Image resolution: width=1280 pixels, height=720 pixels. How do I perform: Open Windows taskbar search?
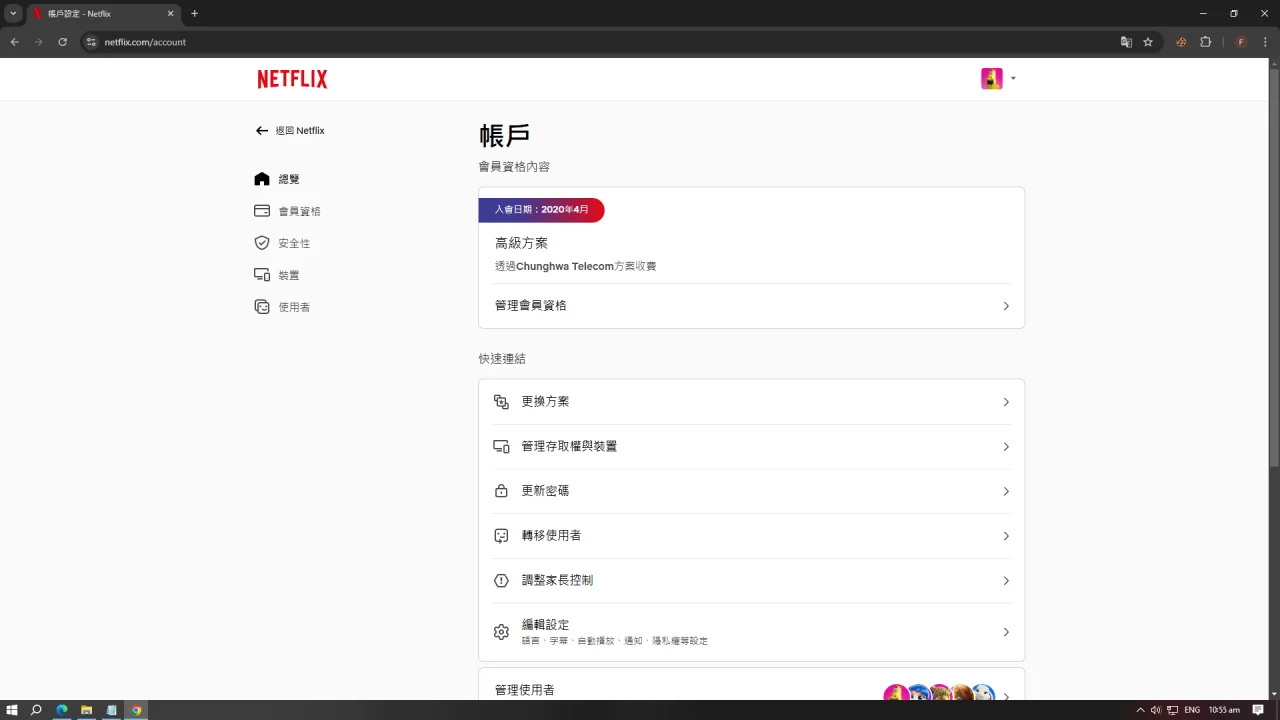[x=36, y=710]
